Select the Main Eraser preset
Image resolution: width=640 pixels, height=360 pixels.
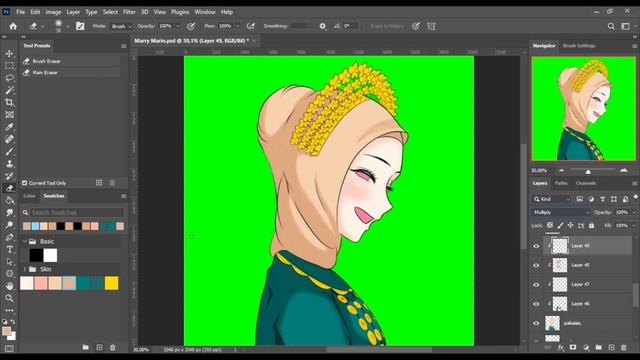(71, 73)
